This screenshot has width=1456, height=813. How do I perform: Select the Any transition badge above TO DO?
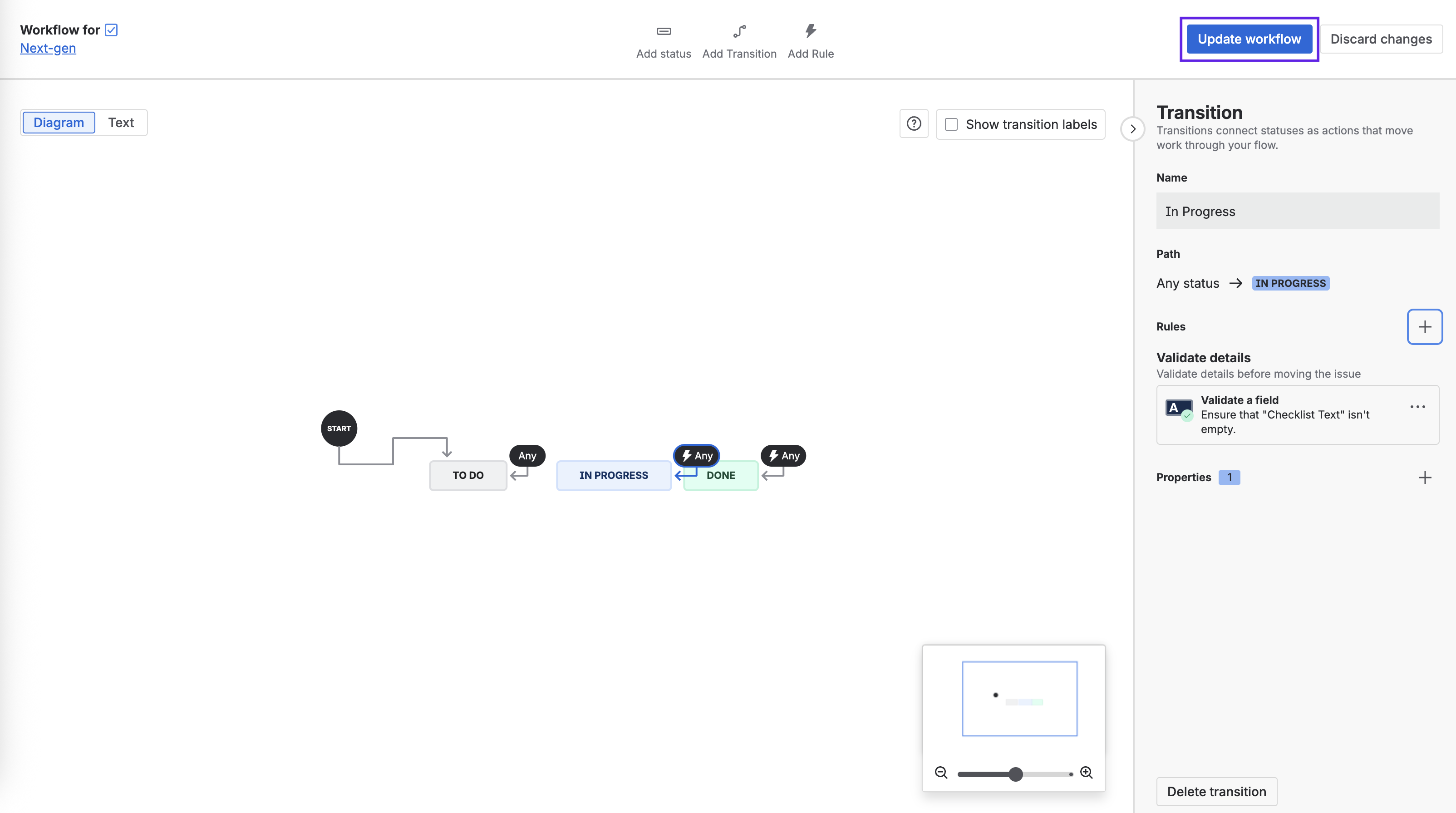[x=527, y=456]
